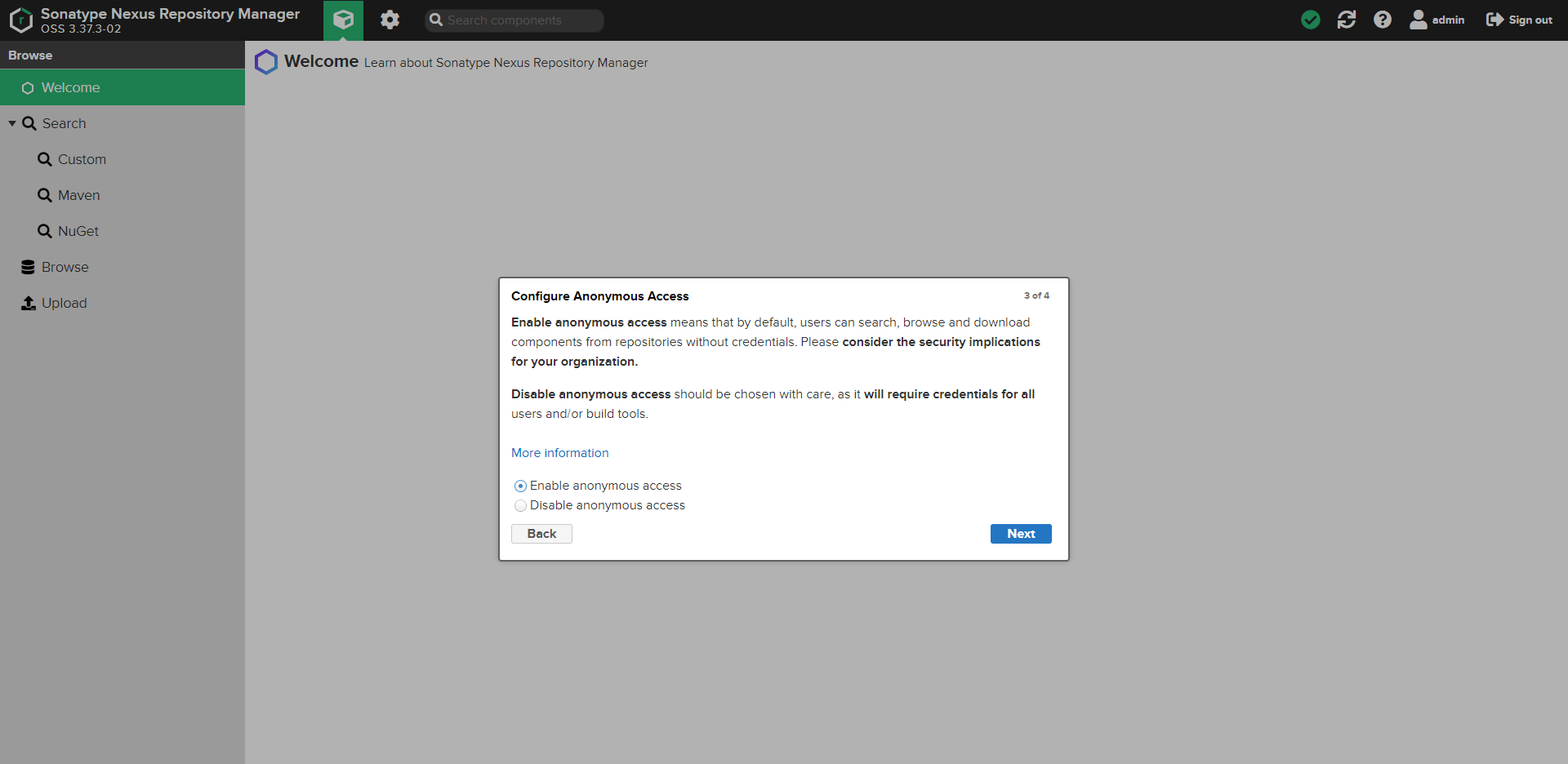Open Maven search in sidebar

(x=122, y=195)
